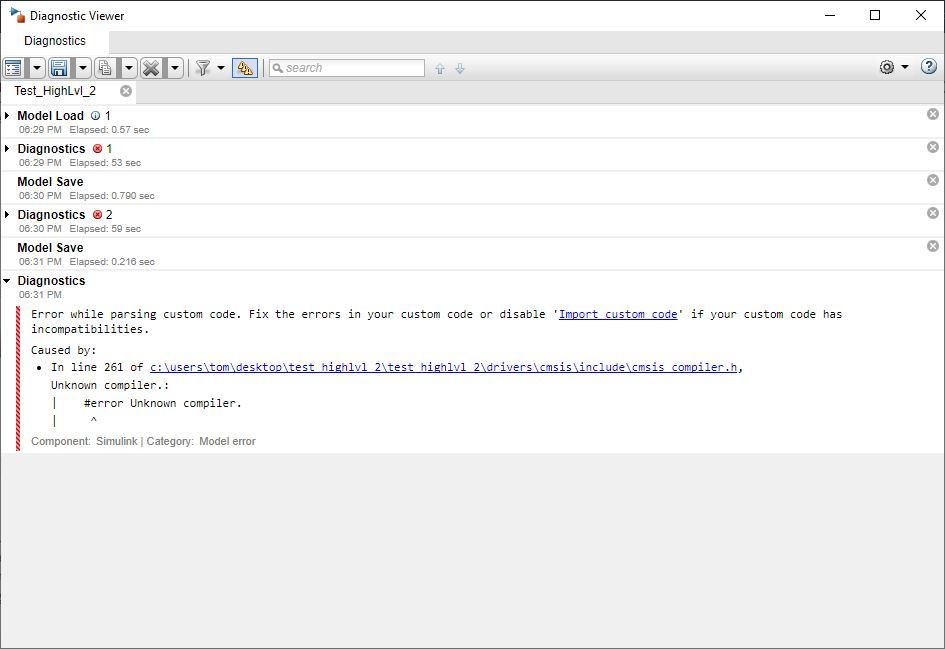Dismiss the 06:29 PM Diagnostics row

pos(933,147)
